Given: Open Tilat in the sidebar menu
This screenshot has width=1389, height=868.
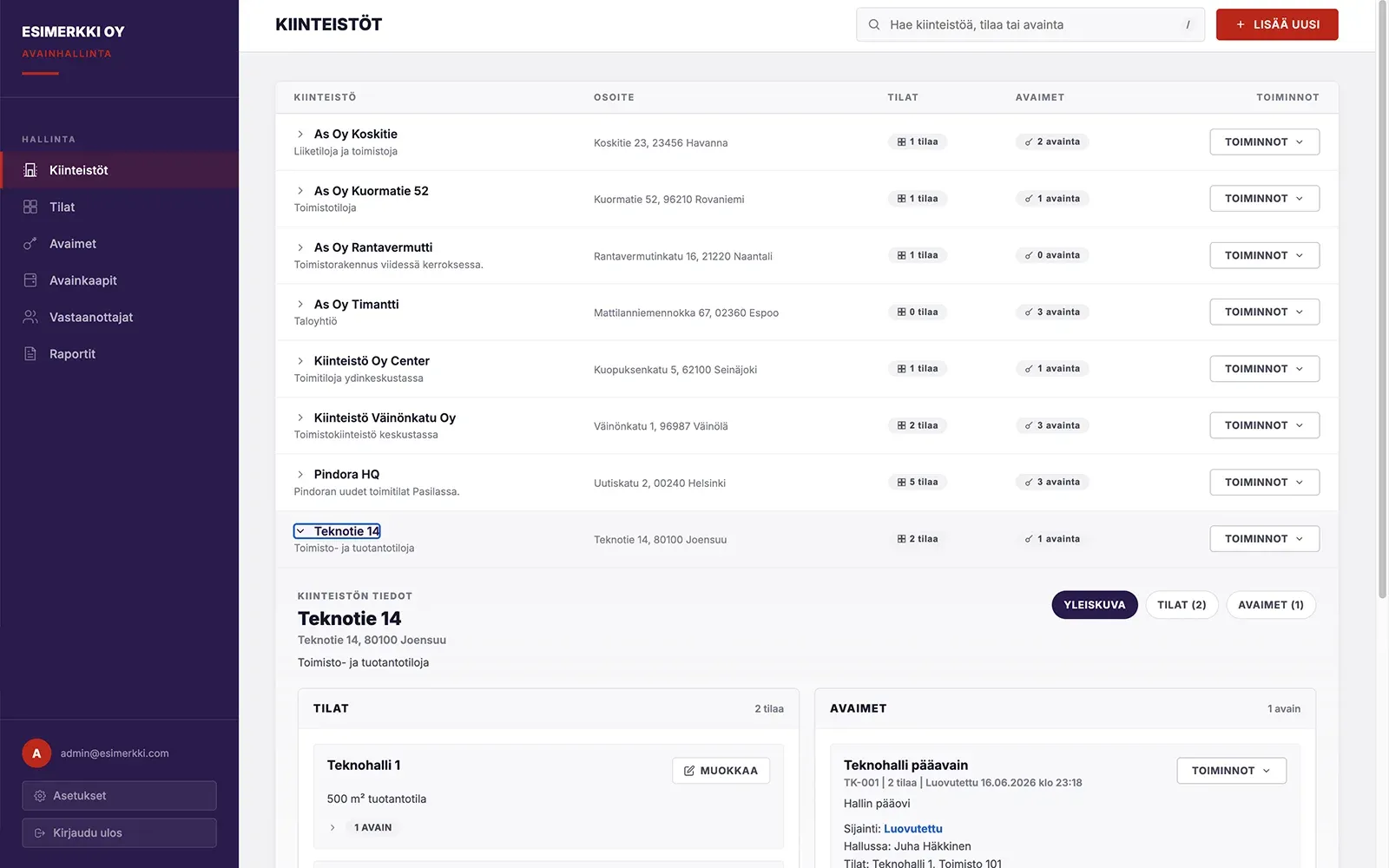Looking at the screenshot, I should (x=119, y=207).
